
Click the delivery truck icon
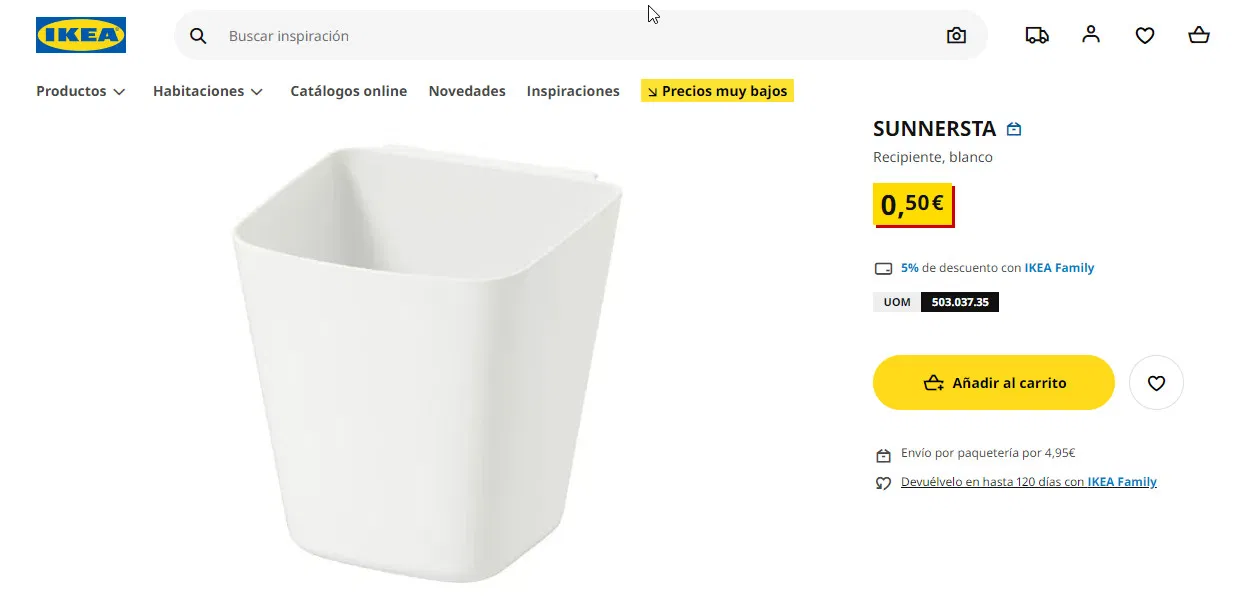point(1036,35)
